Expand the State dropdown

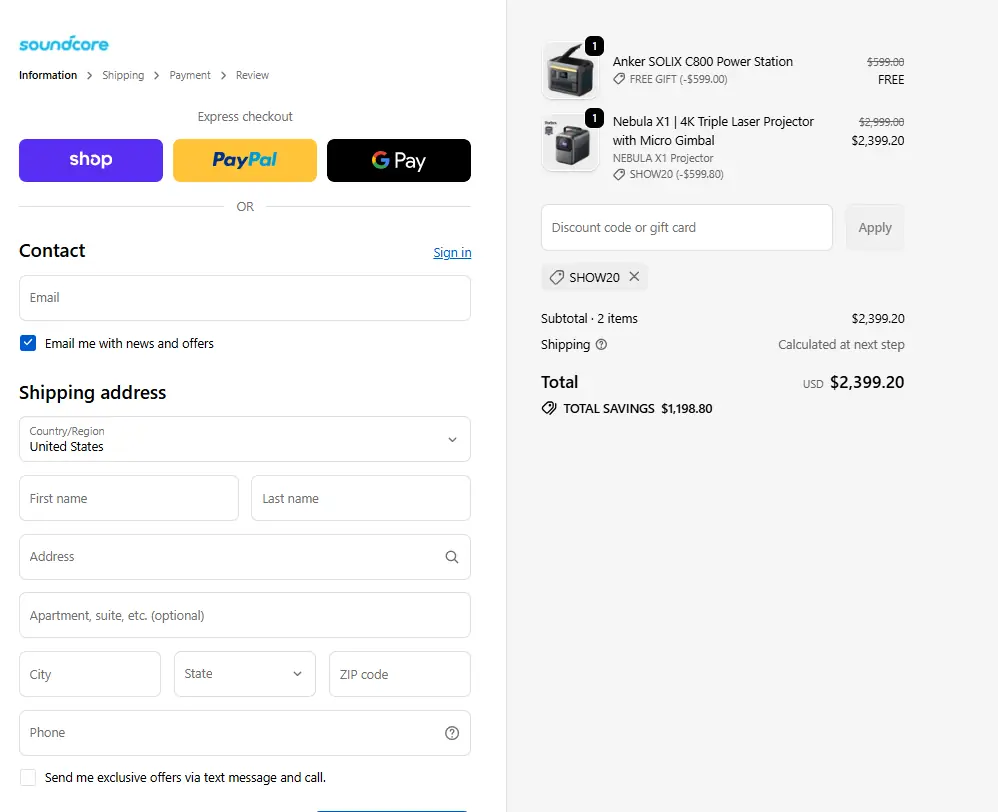tap(245, 674)
